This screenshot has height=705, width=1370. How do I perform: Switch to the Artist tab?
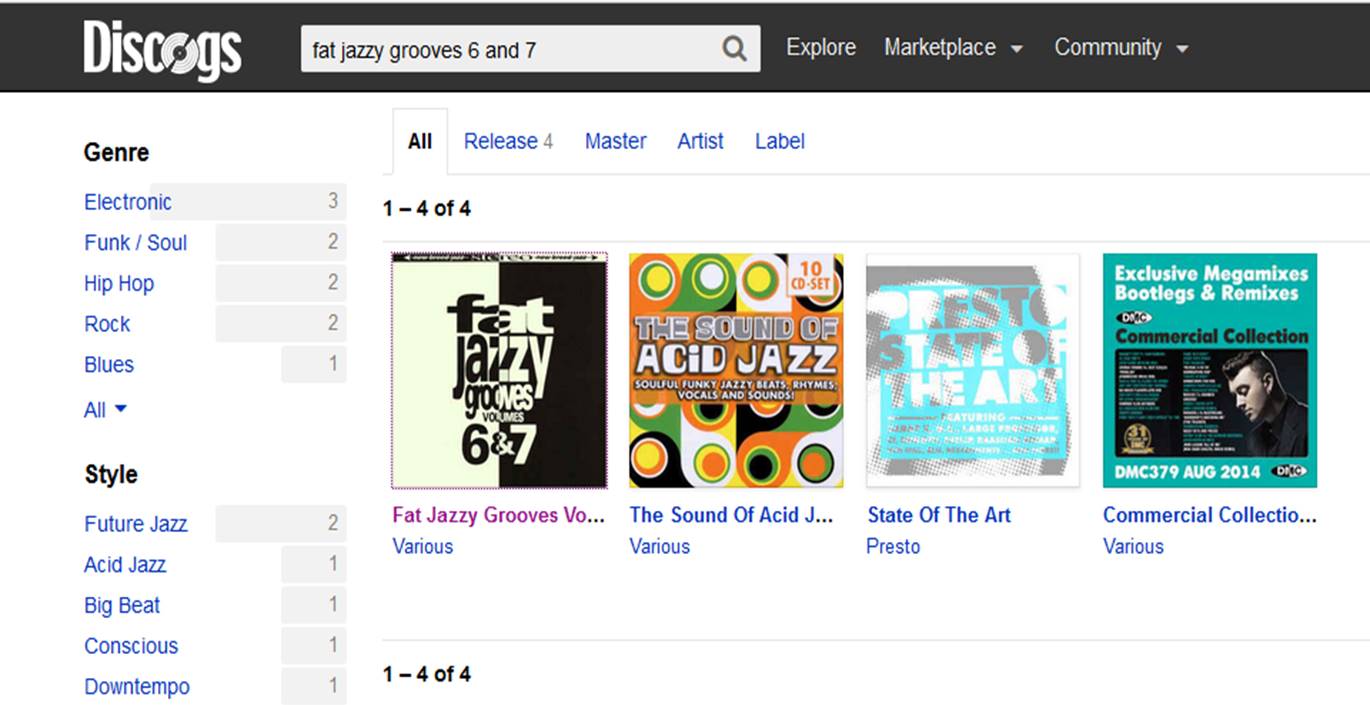point(700,142)
